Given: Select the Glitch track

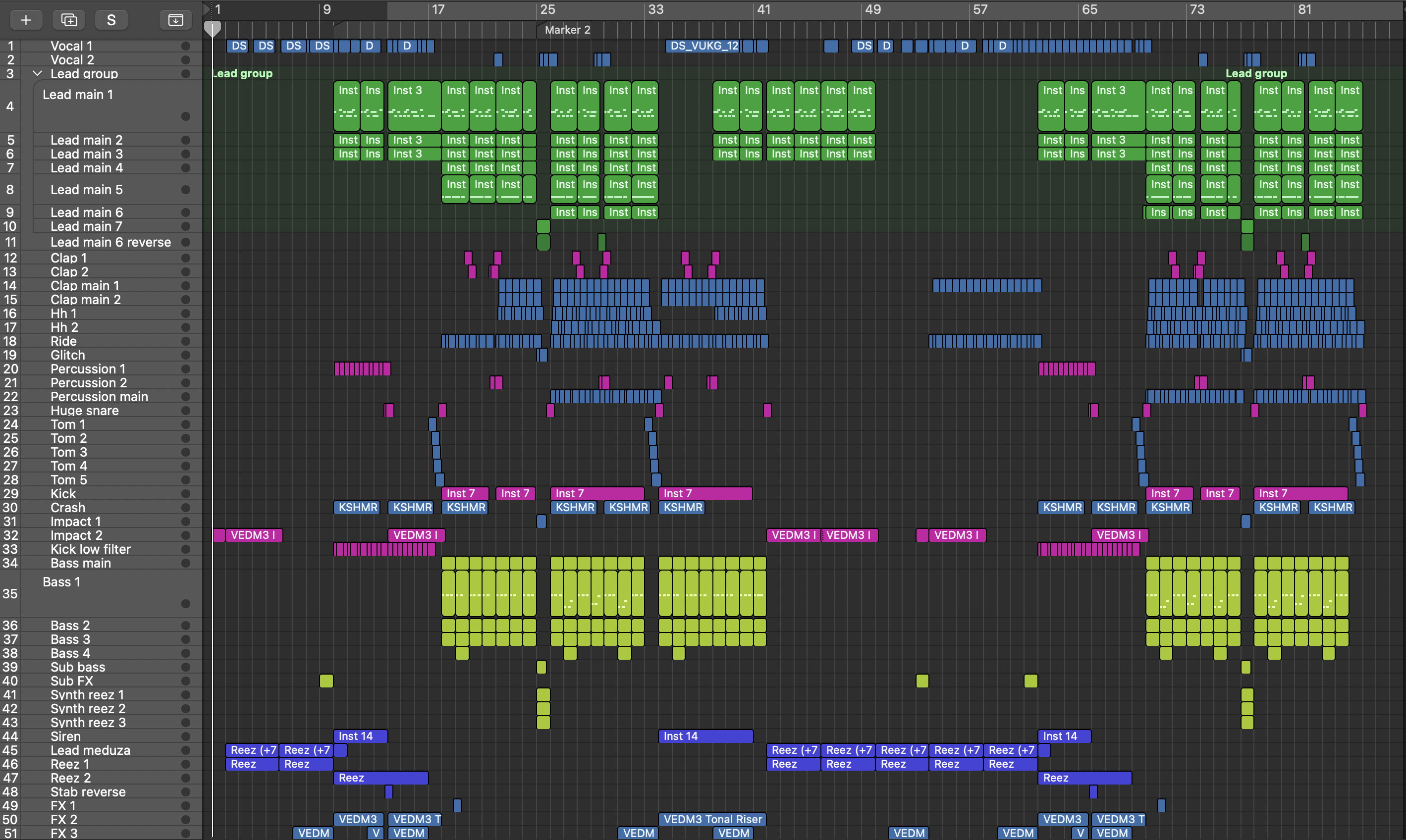Looking at the screenshot, I should [67, 355].
